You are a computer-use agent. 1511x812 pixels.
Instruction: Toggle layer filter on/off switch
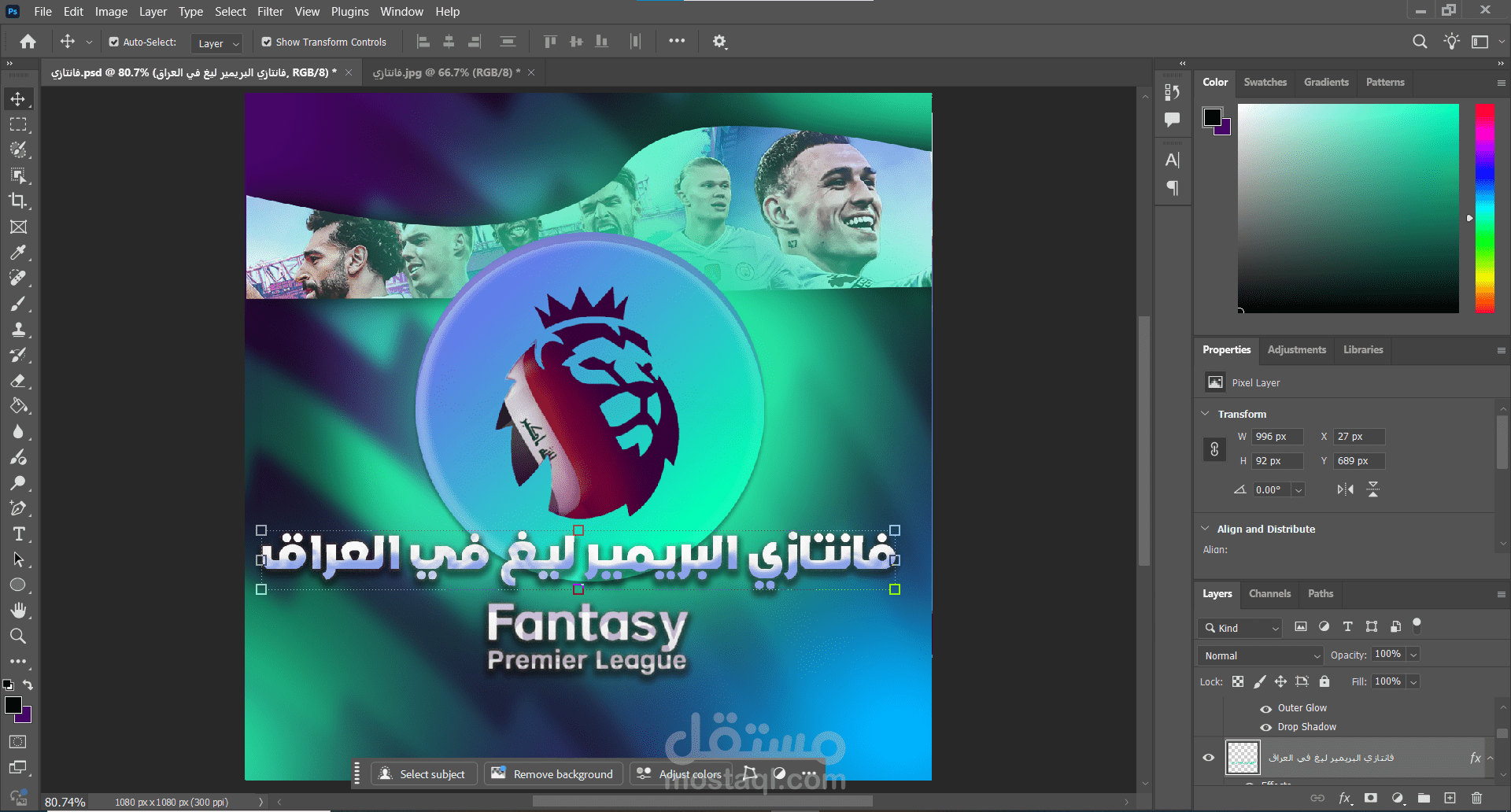1417,625
